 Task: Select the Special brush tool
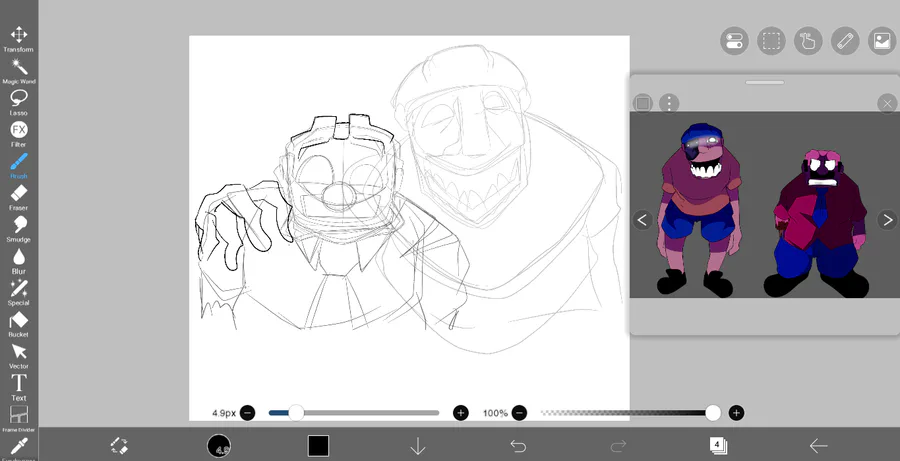(x=18, y=292)
